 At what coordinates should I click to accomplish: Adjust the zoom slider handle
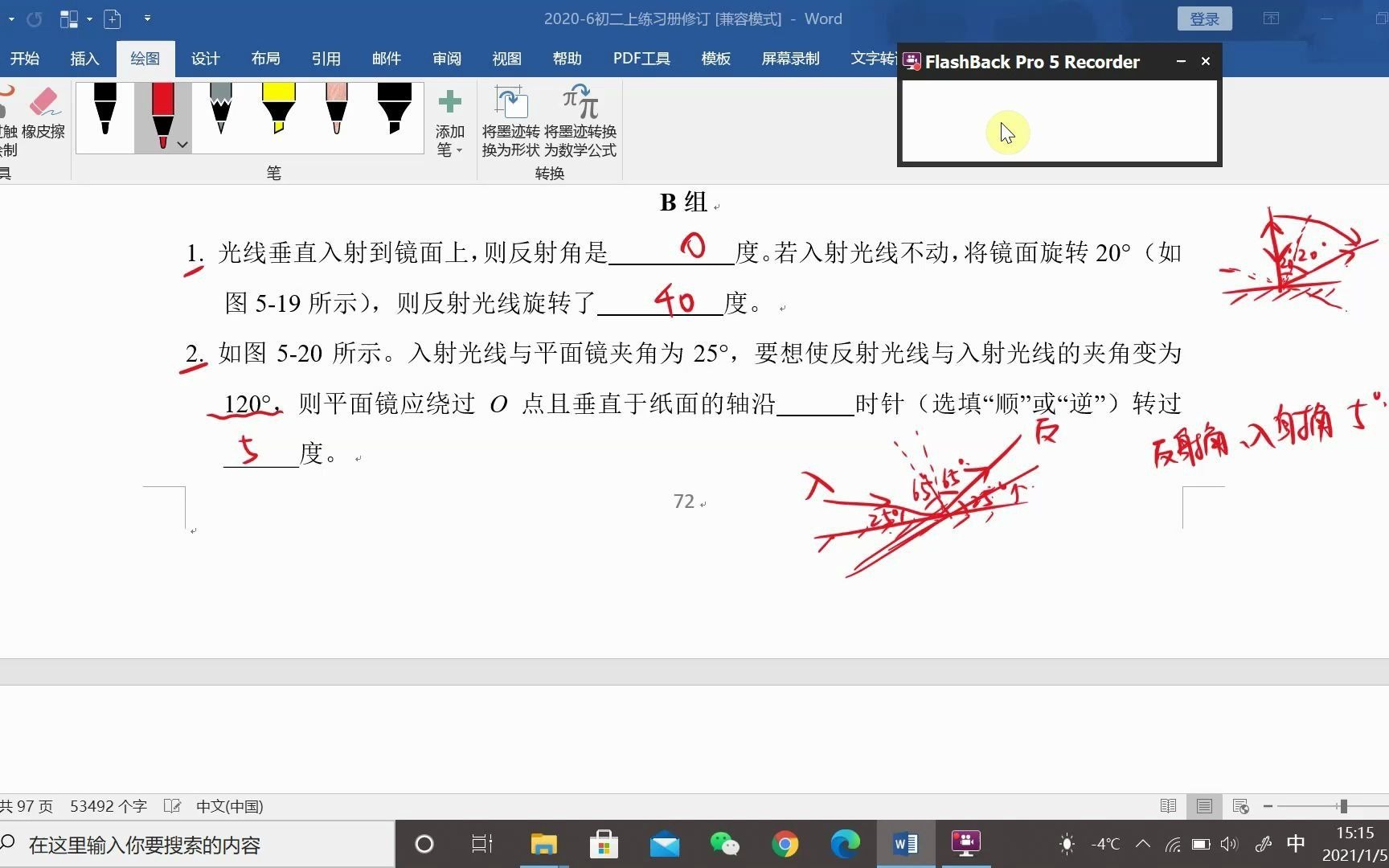click(x=1343, y=806)
